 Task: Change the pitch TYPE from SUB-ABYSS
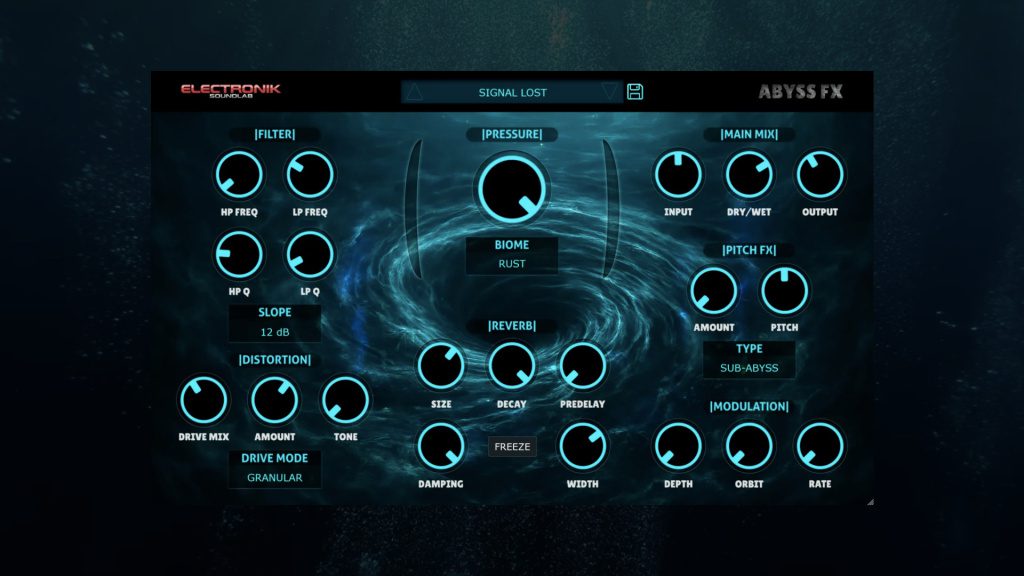click(x=749, y=367)
